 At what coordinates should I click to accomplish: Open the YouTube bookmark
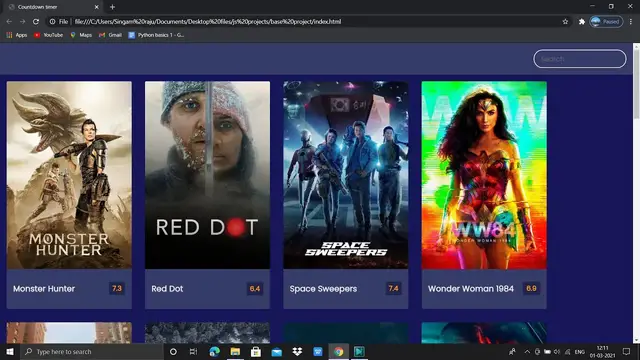49,35
